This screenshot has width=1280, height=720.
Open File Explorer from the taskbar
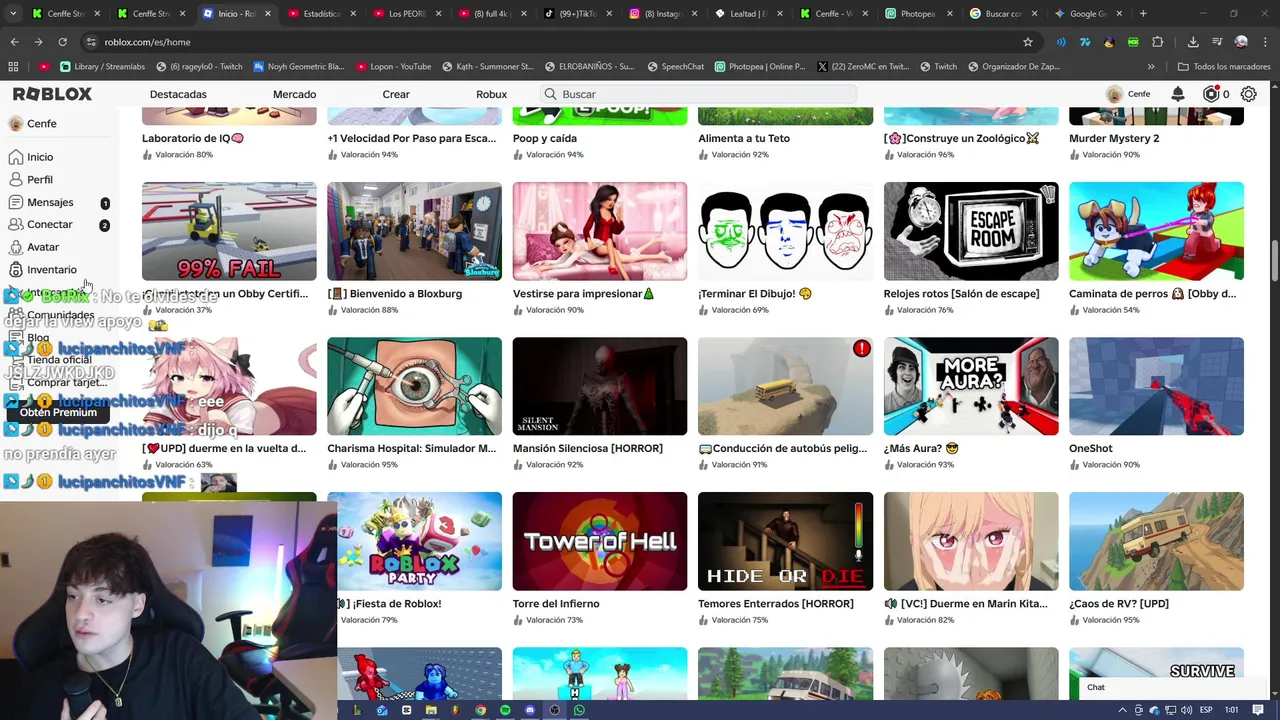tap(431, 710)
